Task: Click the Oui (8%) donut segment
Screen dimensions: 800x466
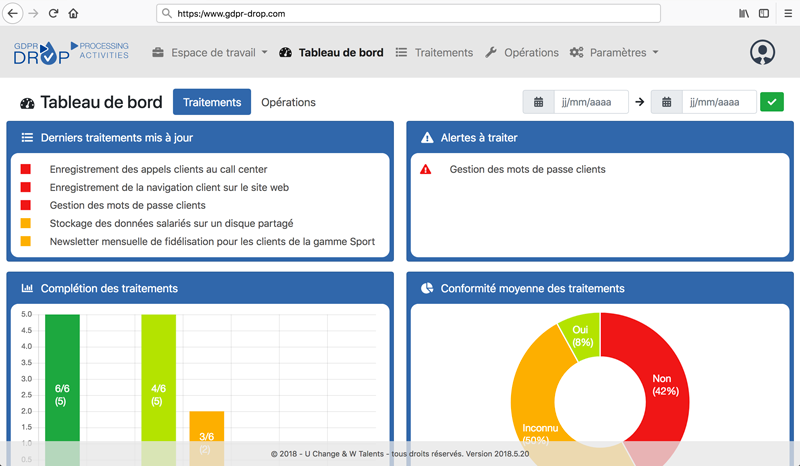Action: 582,335
